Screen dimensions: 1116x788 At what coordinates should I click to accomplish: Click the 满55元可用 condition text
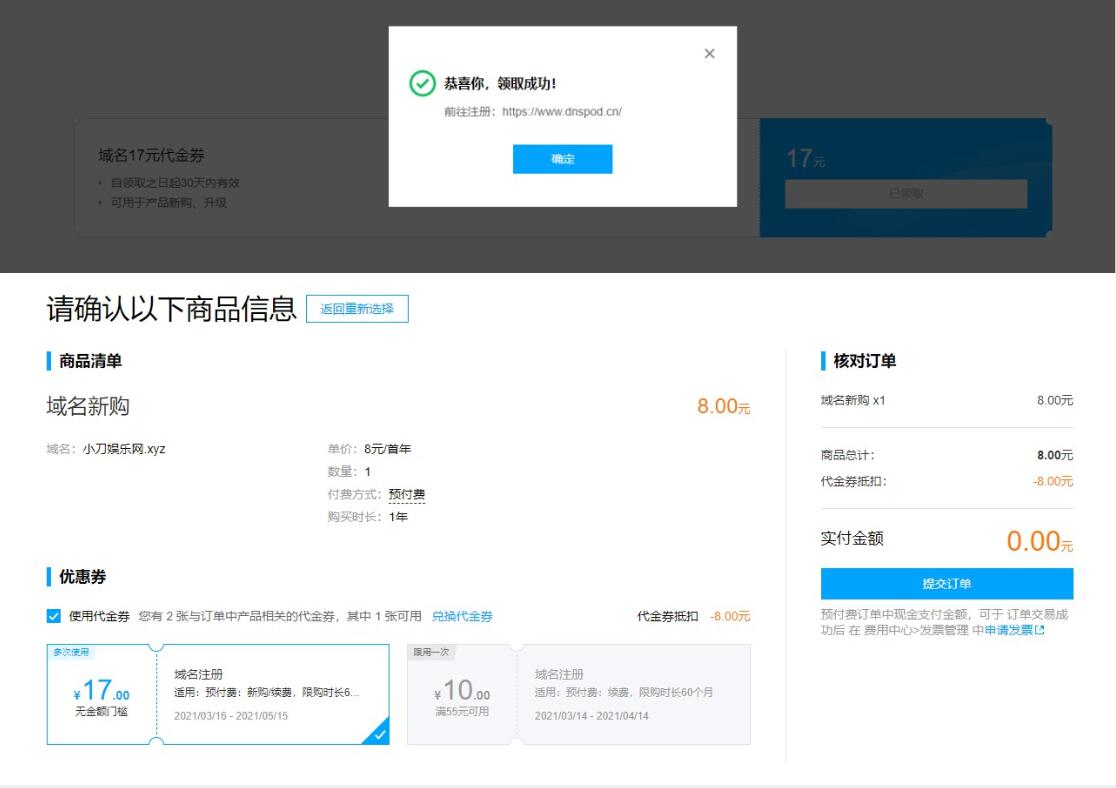tap(462, 711)
